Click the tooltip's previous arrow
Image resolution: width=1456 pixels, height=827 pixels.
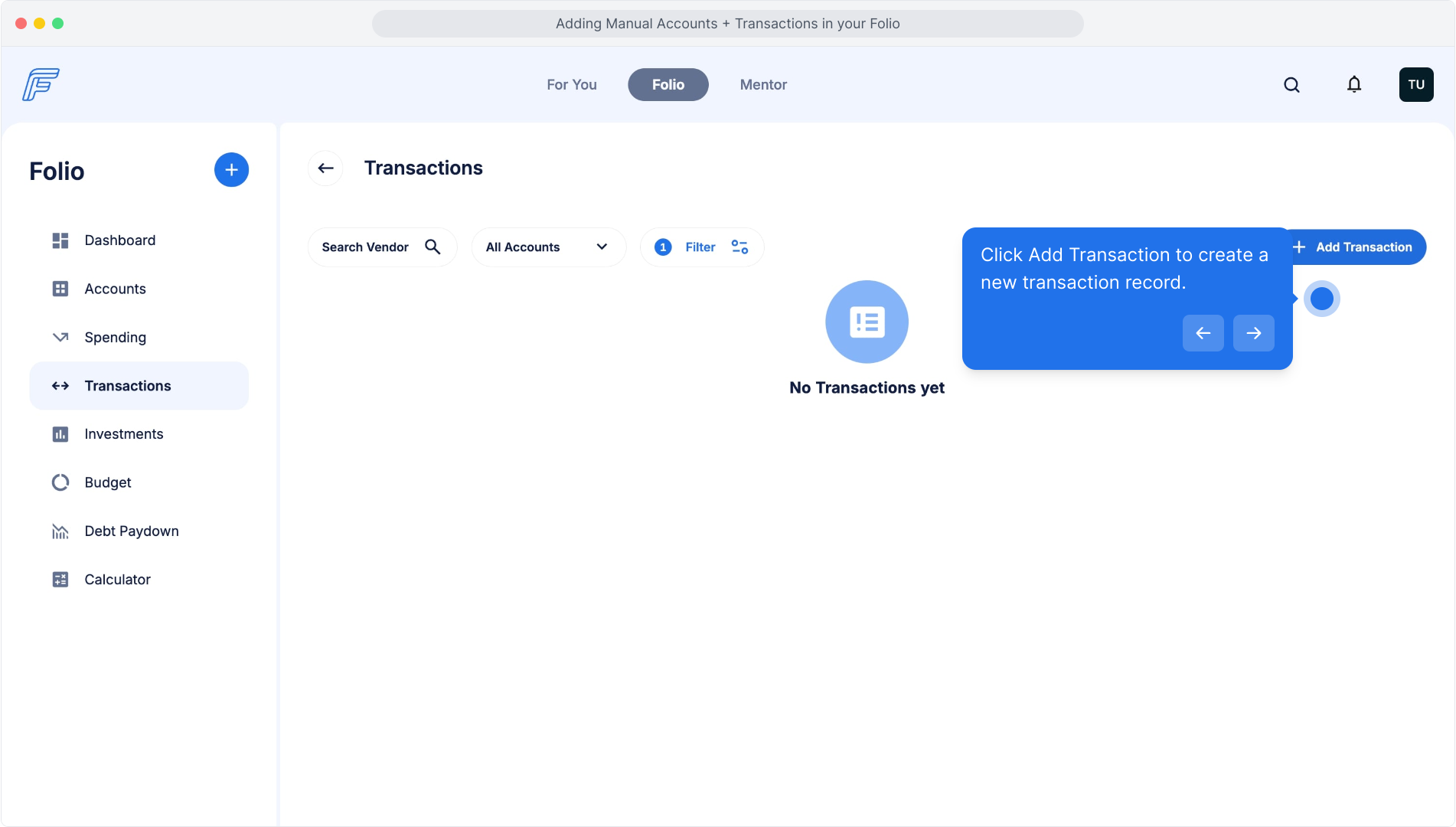[1203, 333]
